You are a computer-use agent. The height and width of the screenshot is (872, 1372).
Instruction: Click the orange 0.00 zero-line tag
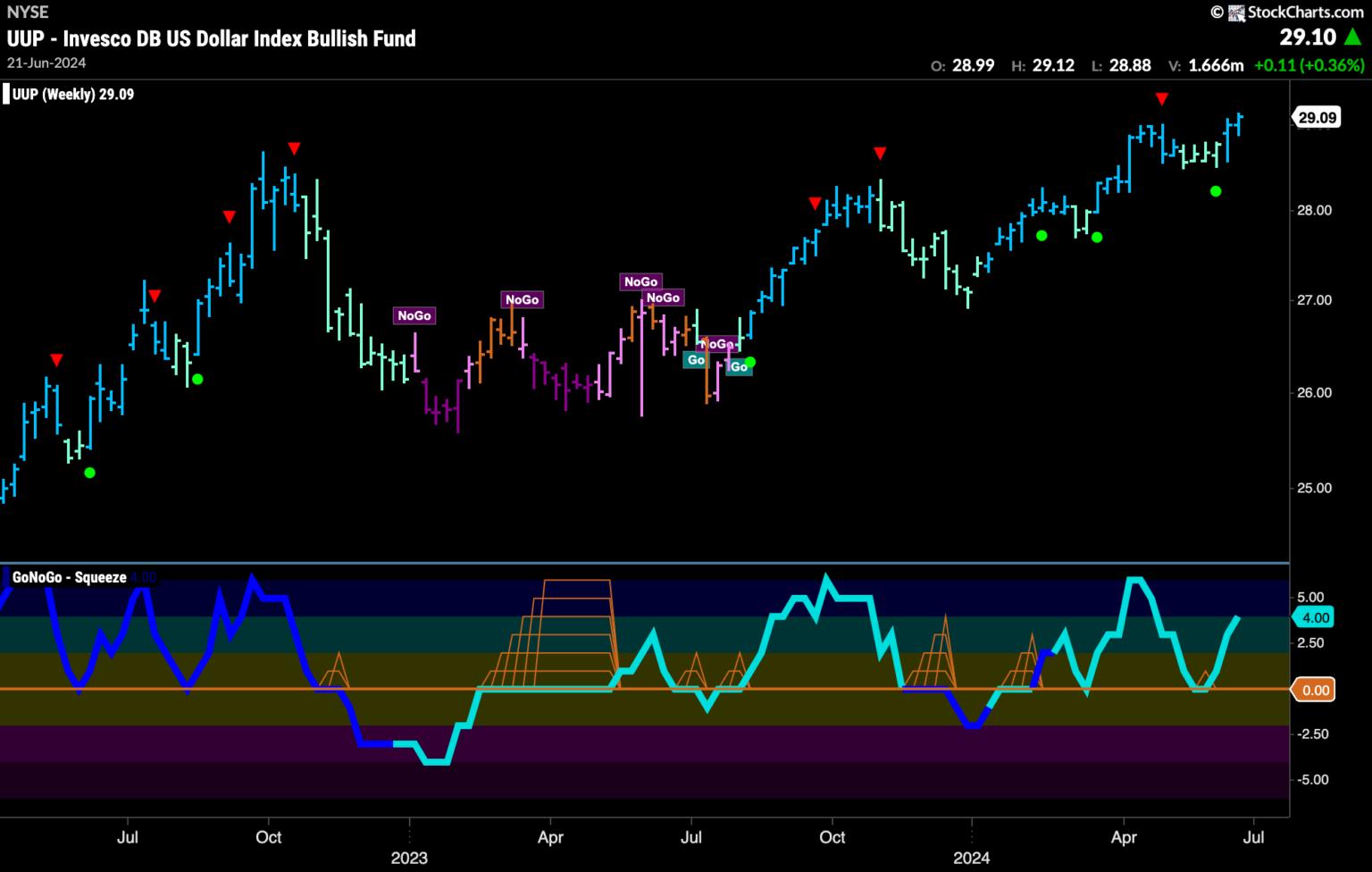1316,690
